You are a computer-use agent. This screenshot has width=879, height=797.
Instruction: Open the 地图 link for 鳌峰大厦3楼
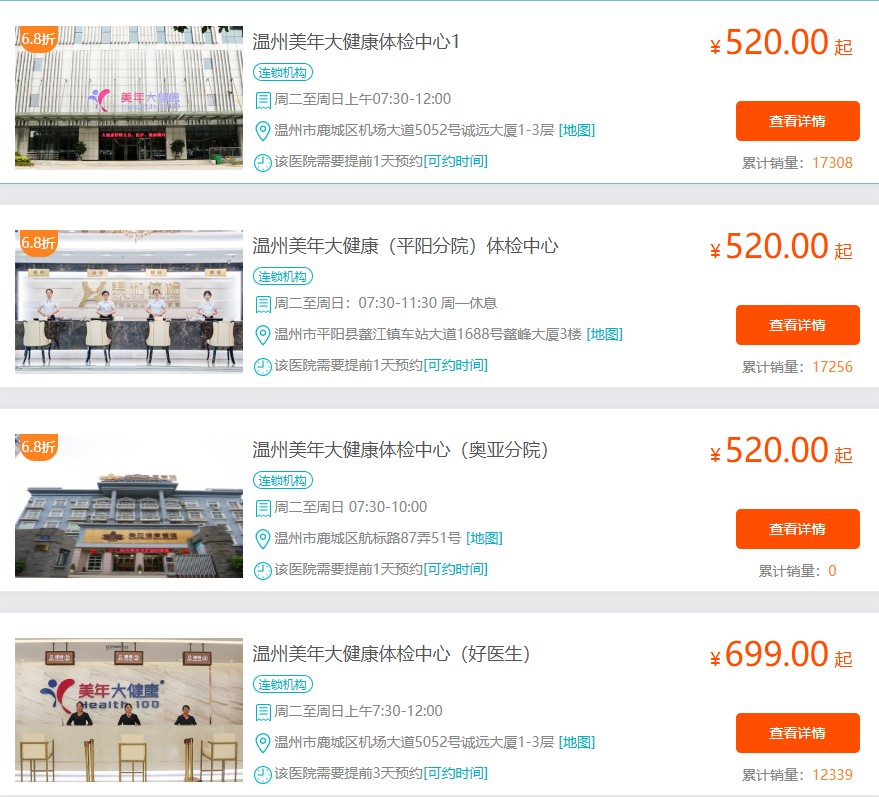click(x=604, y=335)
